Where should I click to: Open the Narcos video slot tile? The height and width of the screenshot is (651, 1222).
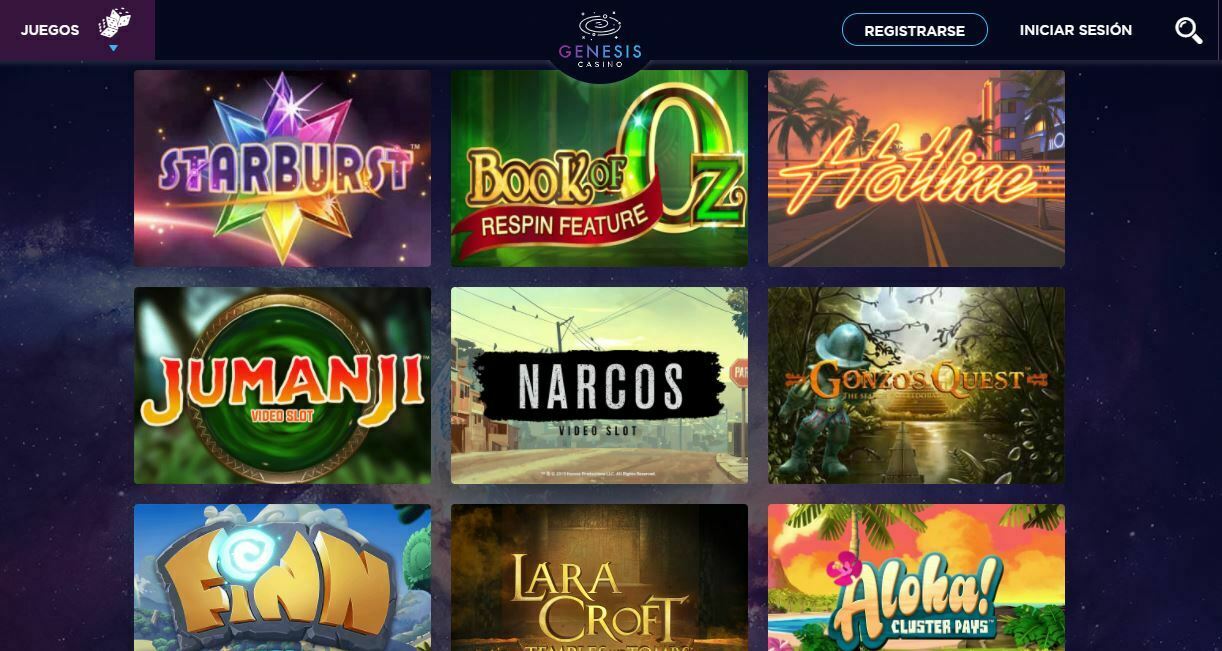click(599, 385)
